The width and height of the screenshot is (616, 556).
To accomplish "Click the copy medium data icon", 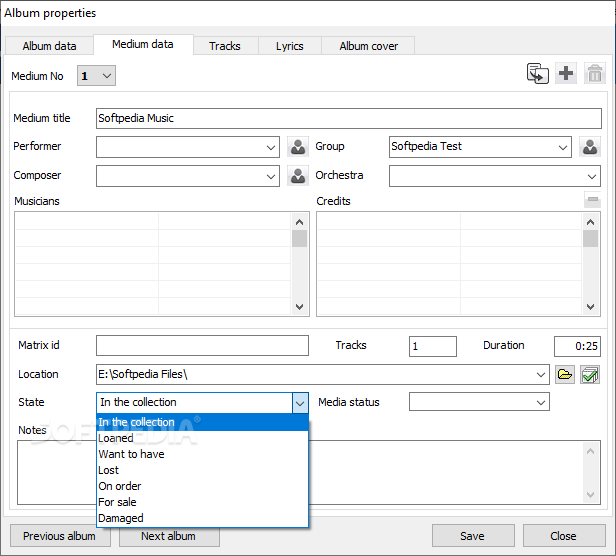I will click(x=537, y=73).
